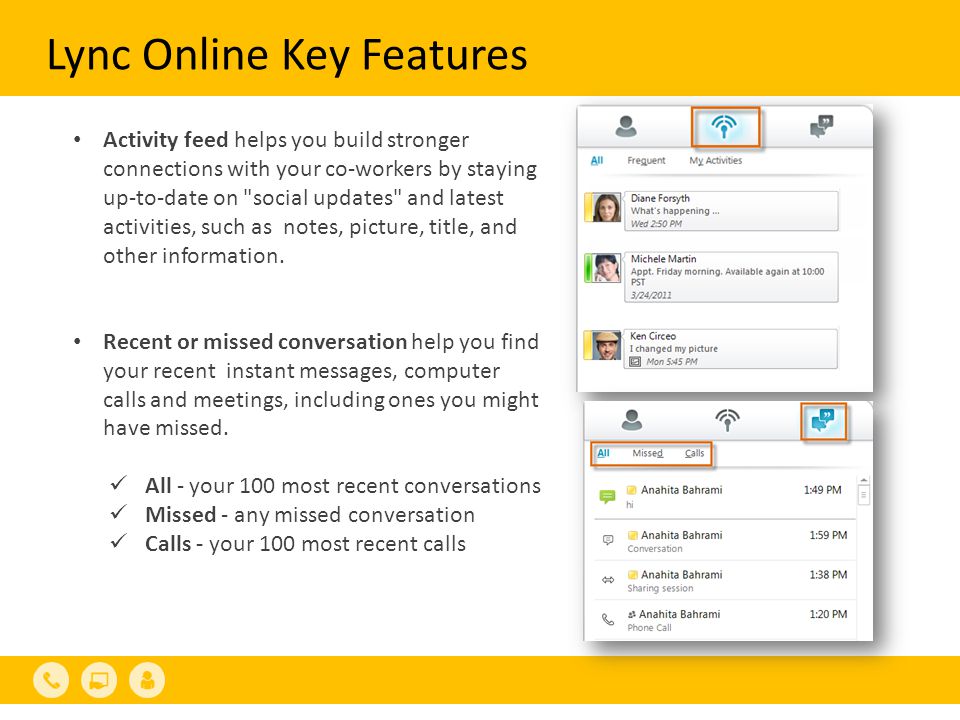Click presence status icon beside Anahita Bahrami 1:38 PM

tap(632, 575)
